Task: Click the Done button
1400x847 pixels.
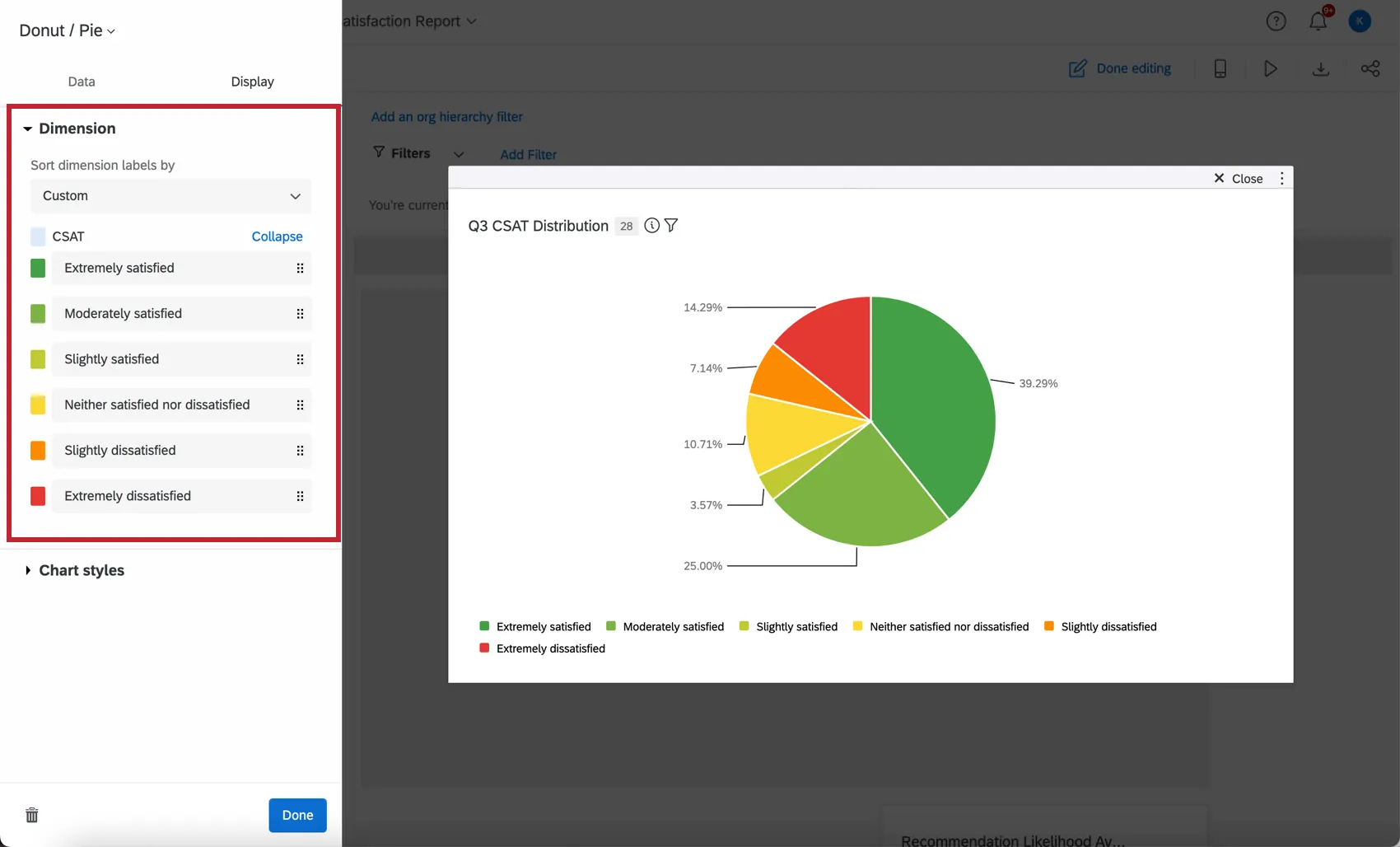Action: coord(296,815)
